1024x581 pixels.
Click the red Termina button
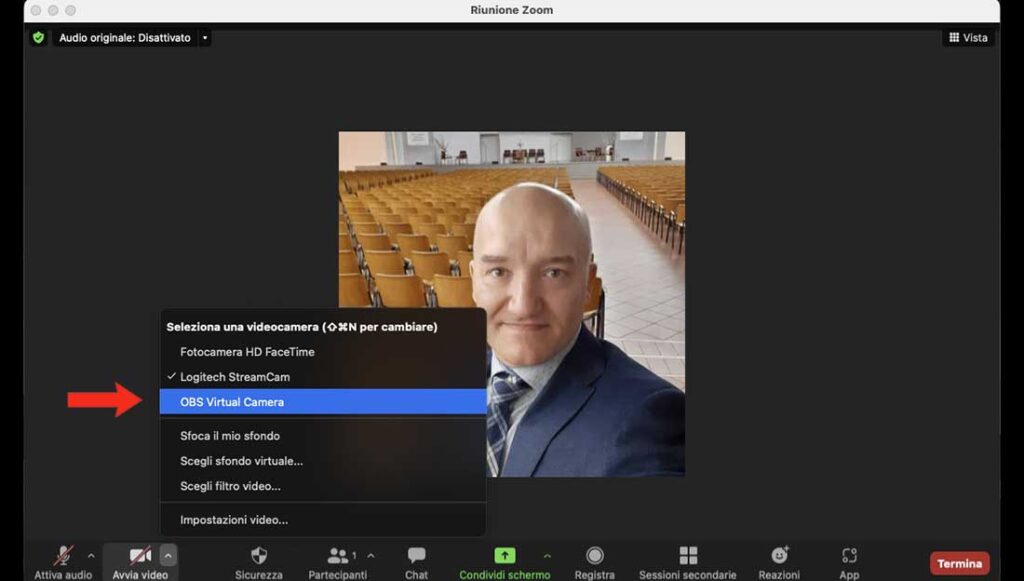click(959, 563)
